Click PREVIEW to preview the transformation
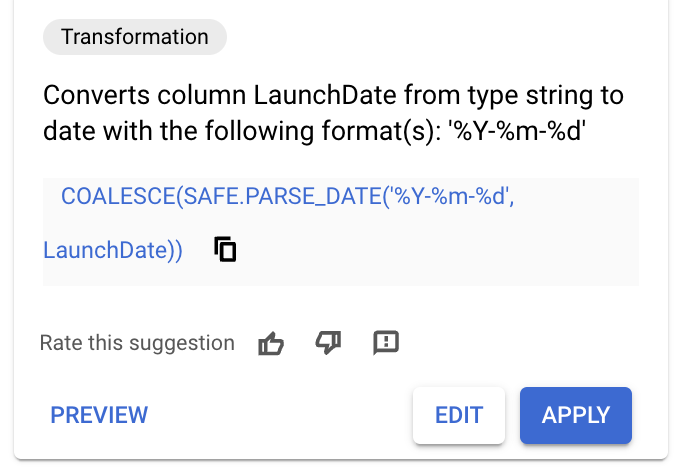 point(99,415)
